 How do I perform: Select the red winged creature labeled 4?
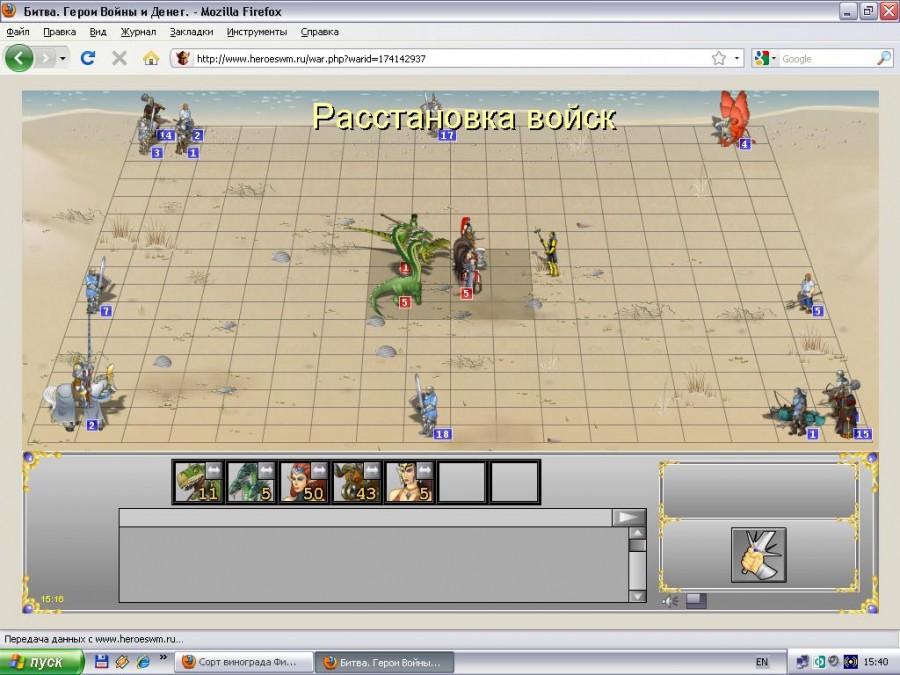click(x=733, y=119)
